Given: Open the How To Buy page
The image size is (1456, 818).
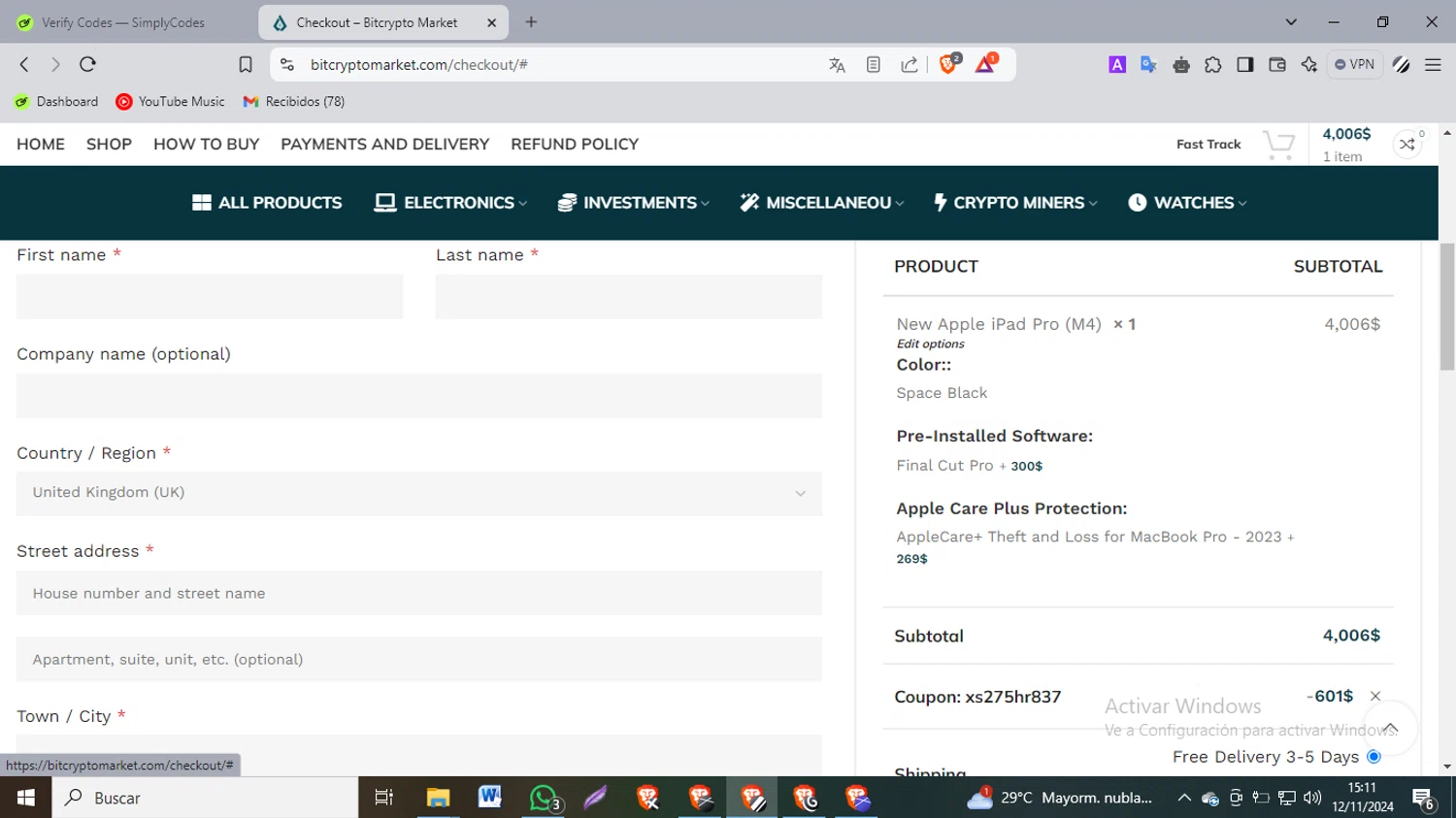Looking at the screenshot, I should coord(206,144).
